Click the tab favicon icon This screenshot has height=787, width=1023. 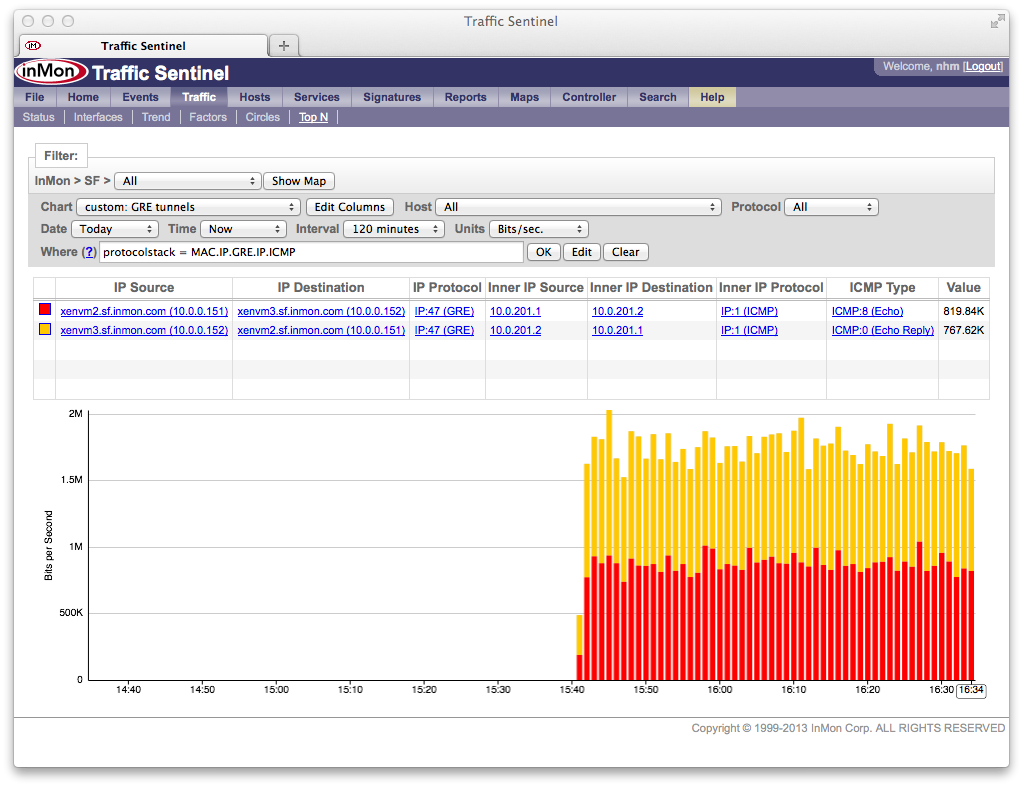[33, 46]
